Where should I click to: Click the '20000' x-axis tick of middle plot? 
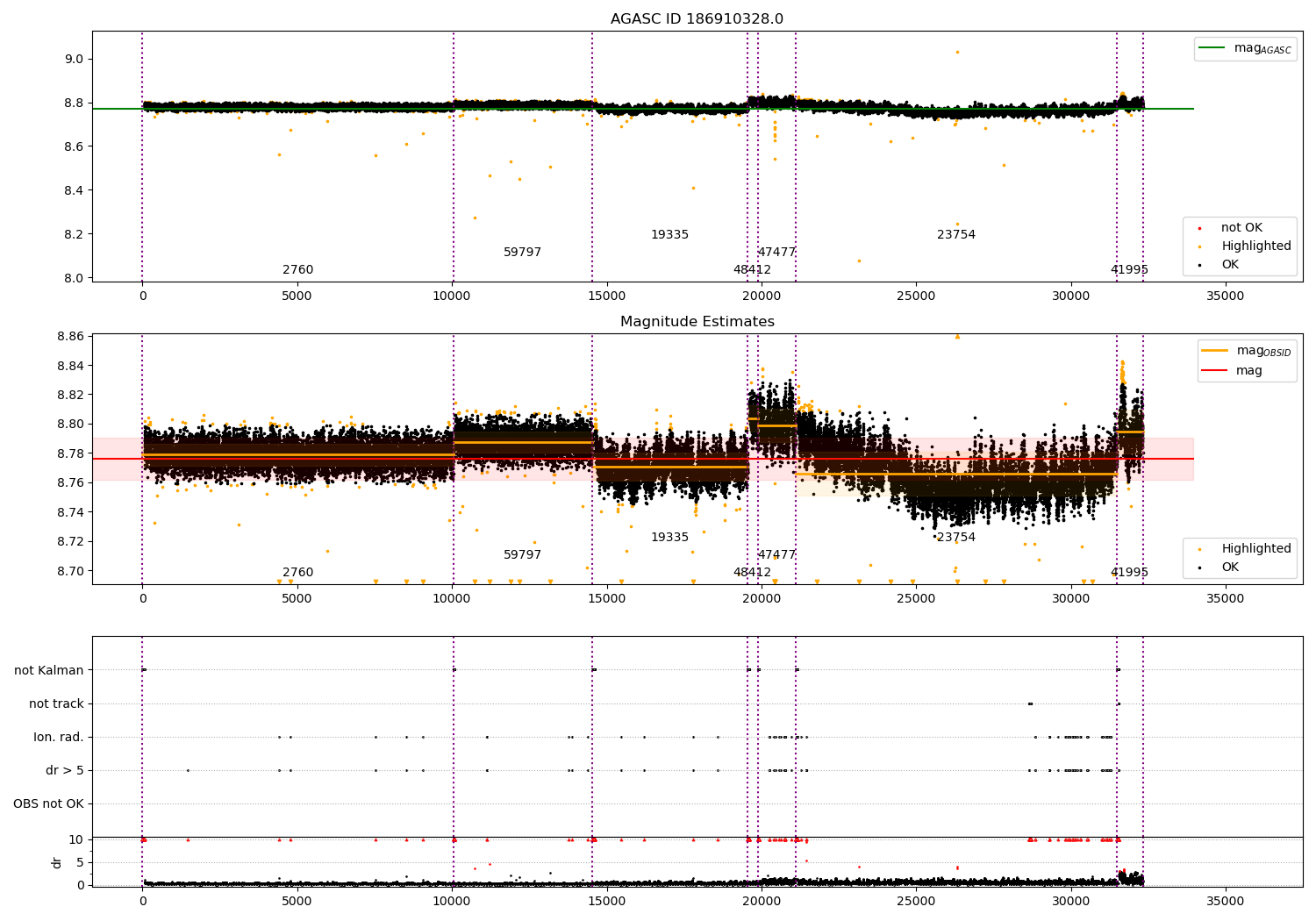(762, 599)
